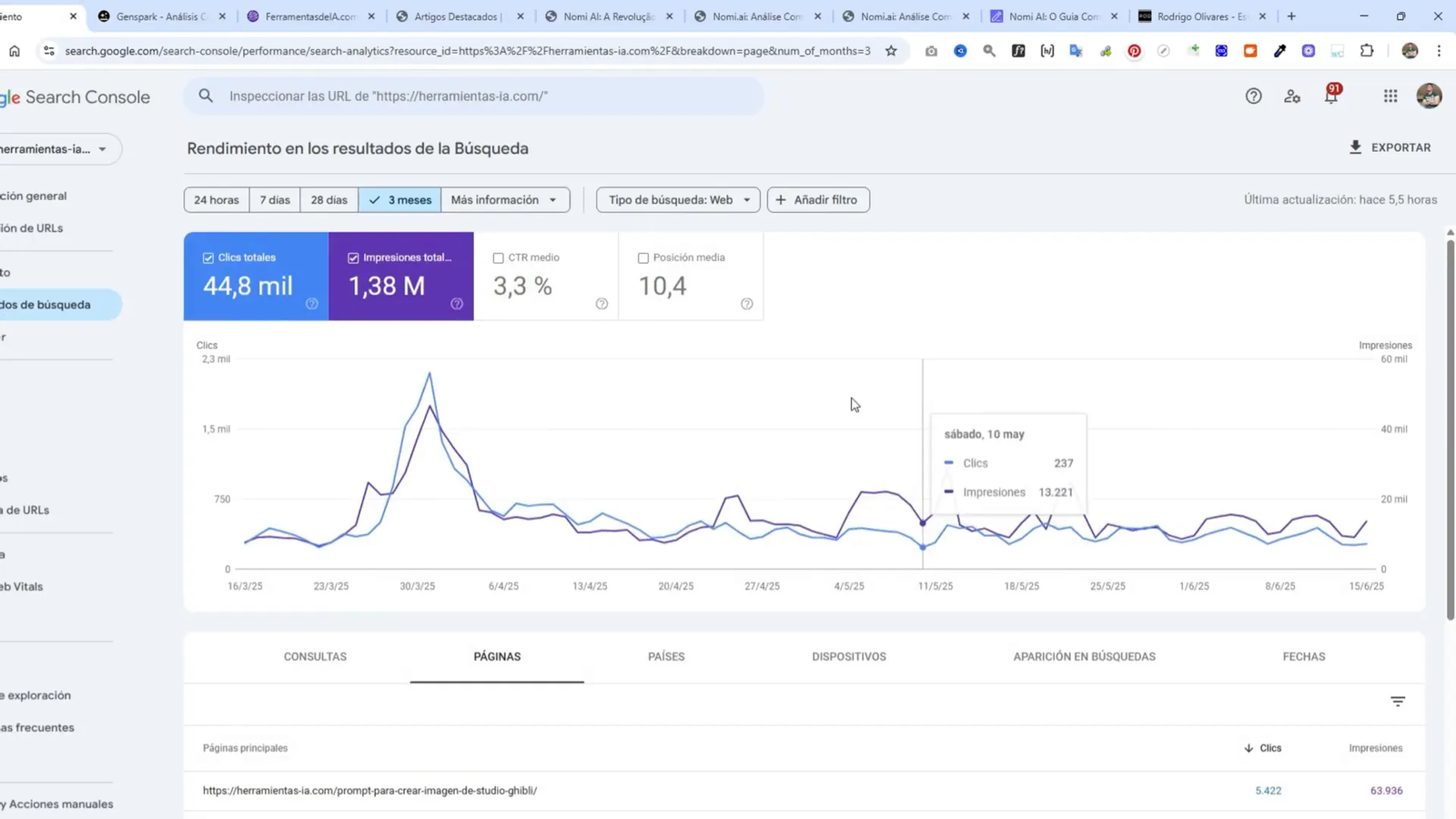Screen dimensions: 1456x819
Task: Click the search magnifier in the URL inspection bar
Action: coord(206,96)
